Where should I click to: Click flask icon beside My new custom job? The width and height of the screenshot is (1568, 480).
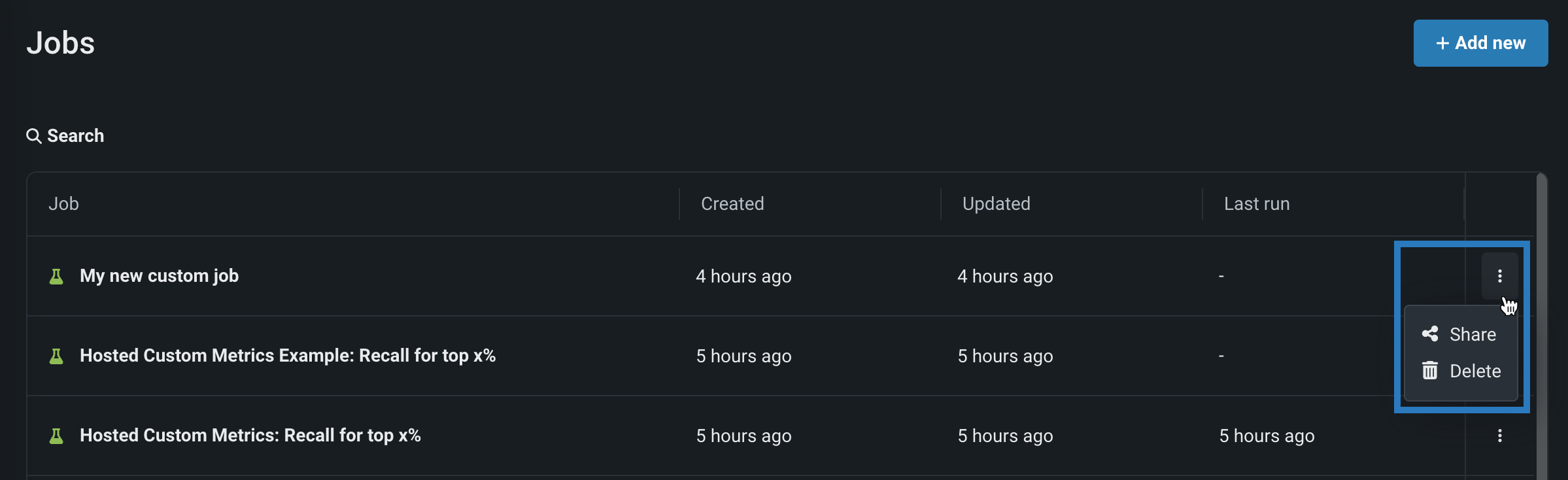(x=57, y=277)
